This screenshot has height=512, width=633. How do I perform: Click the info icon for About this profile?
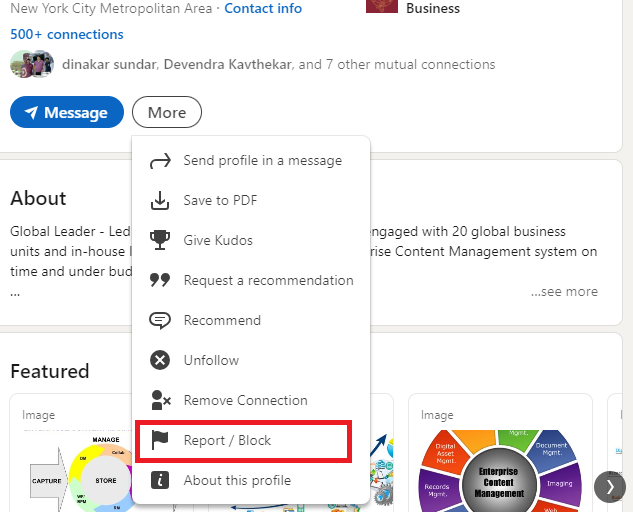click(x=160, y=480)
